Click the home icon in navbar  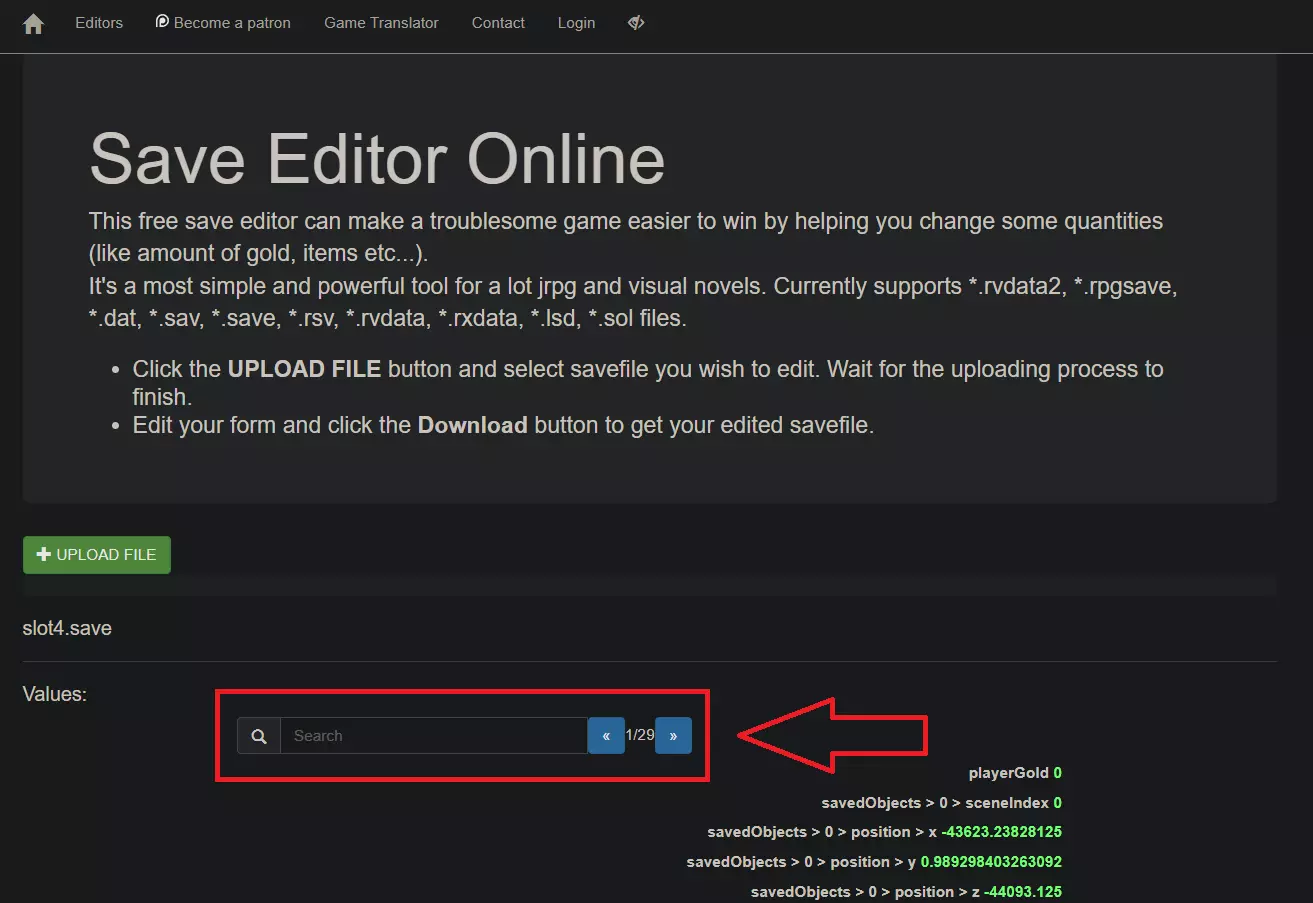[33, 24]
